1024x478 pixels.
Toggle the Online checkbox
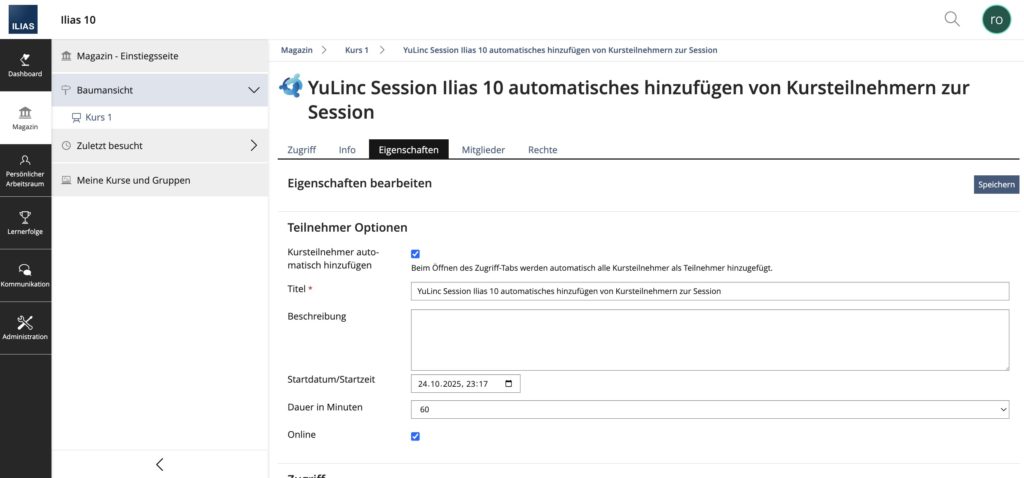[x=416, y=436]
